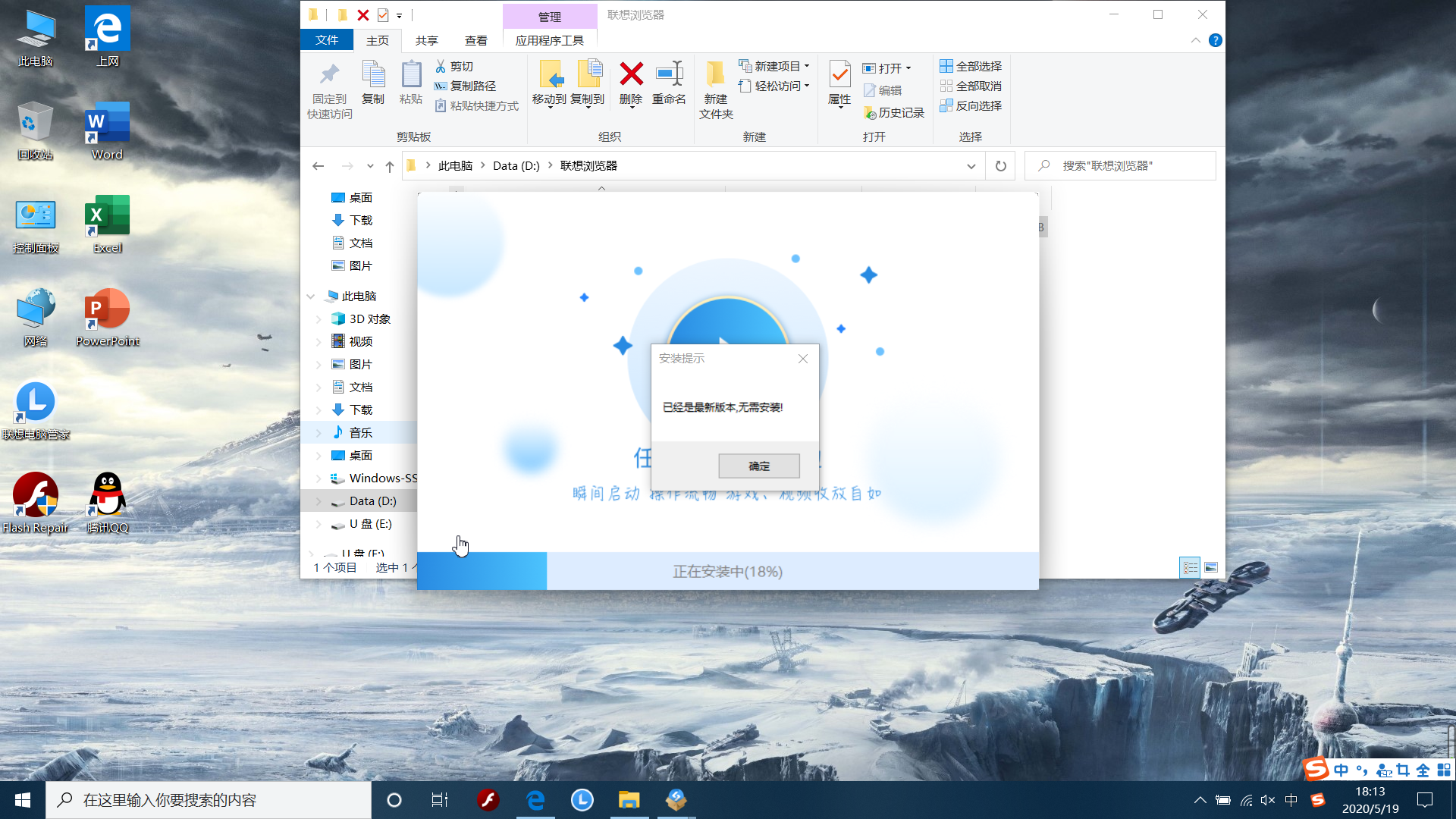Open 腾讯QQ desktop icon
The height and width of the screenshot is (819, 1456).
tap(108, 503)
